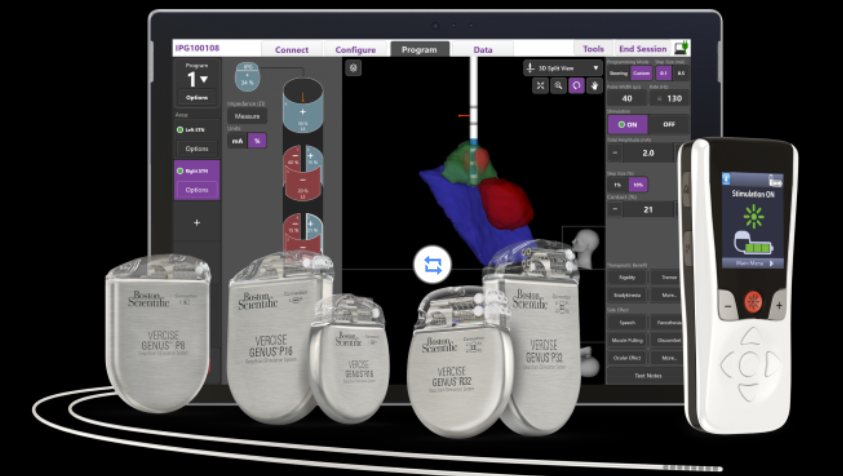Select the 15% anode segment beside 60%

coord(314,159)
